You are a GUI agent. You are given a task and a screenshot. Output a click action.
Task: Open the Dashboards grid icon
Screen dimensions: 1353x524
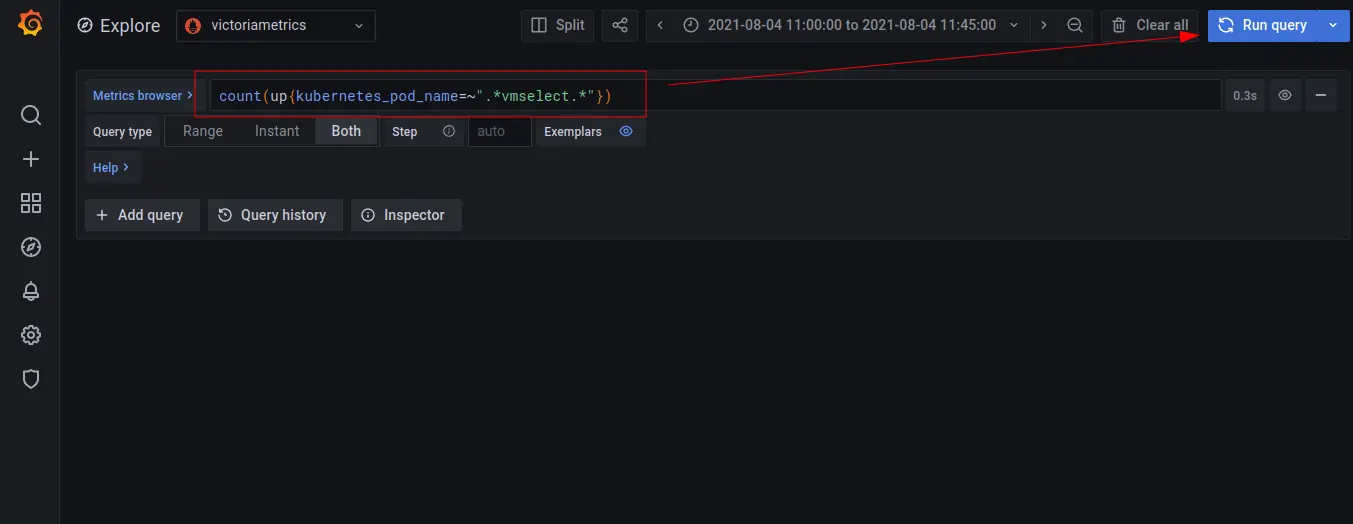(x=31, y=203)
